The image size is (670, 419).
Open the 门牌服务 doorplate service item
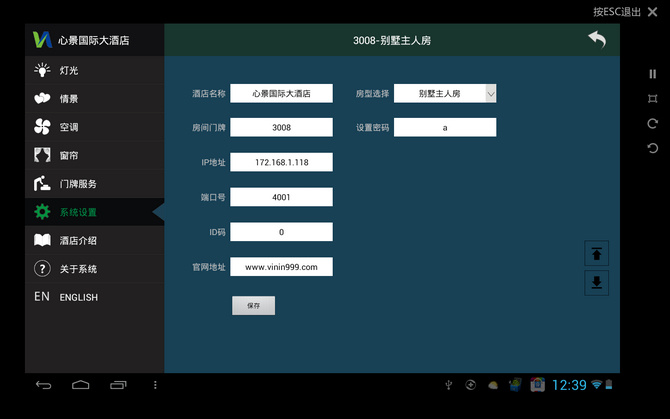(94, 184)
